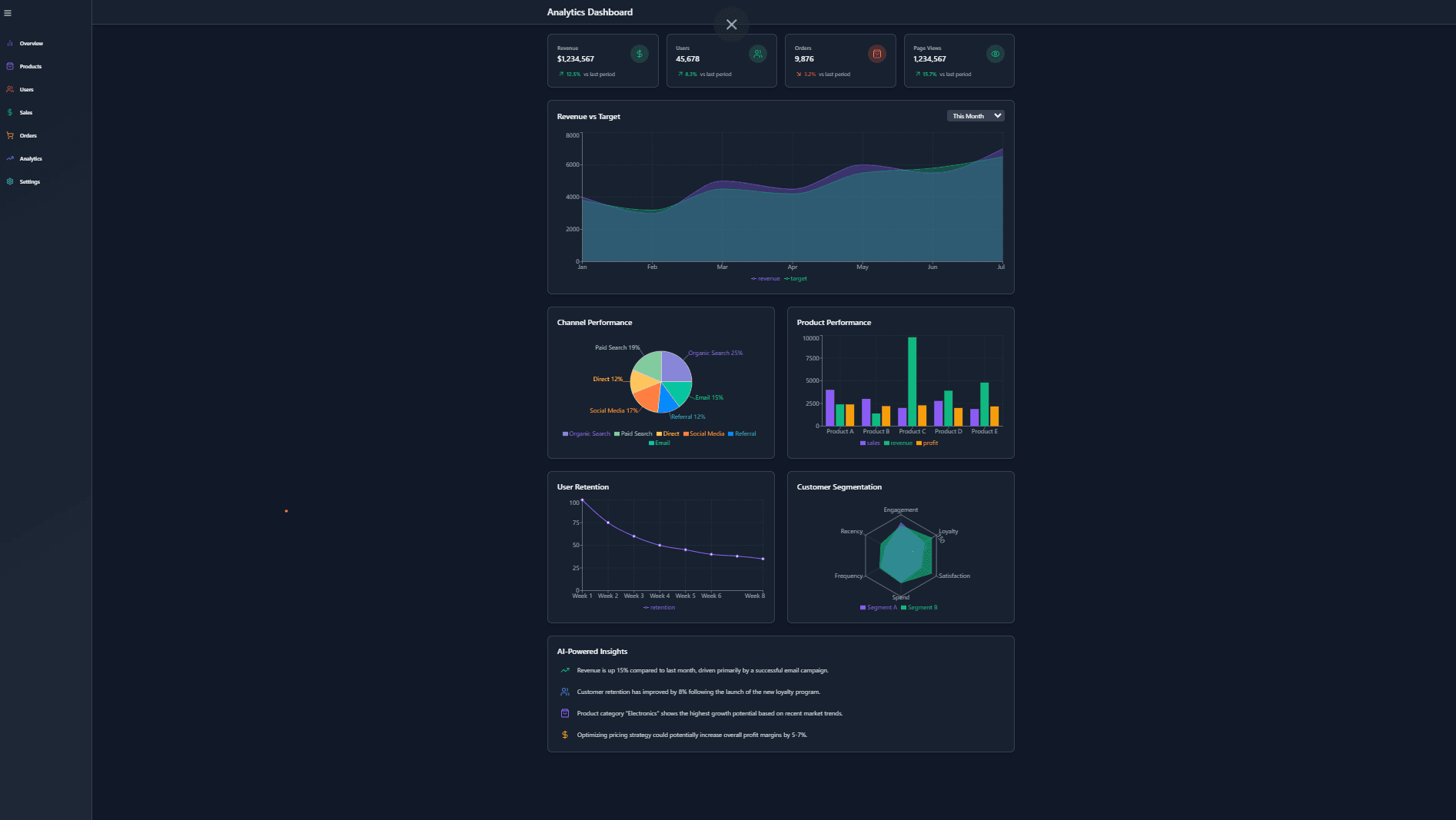Close the overlay with the X button

pos(731,25)
